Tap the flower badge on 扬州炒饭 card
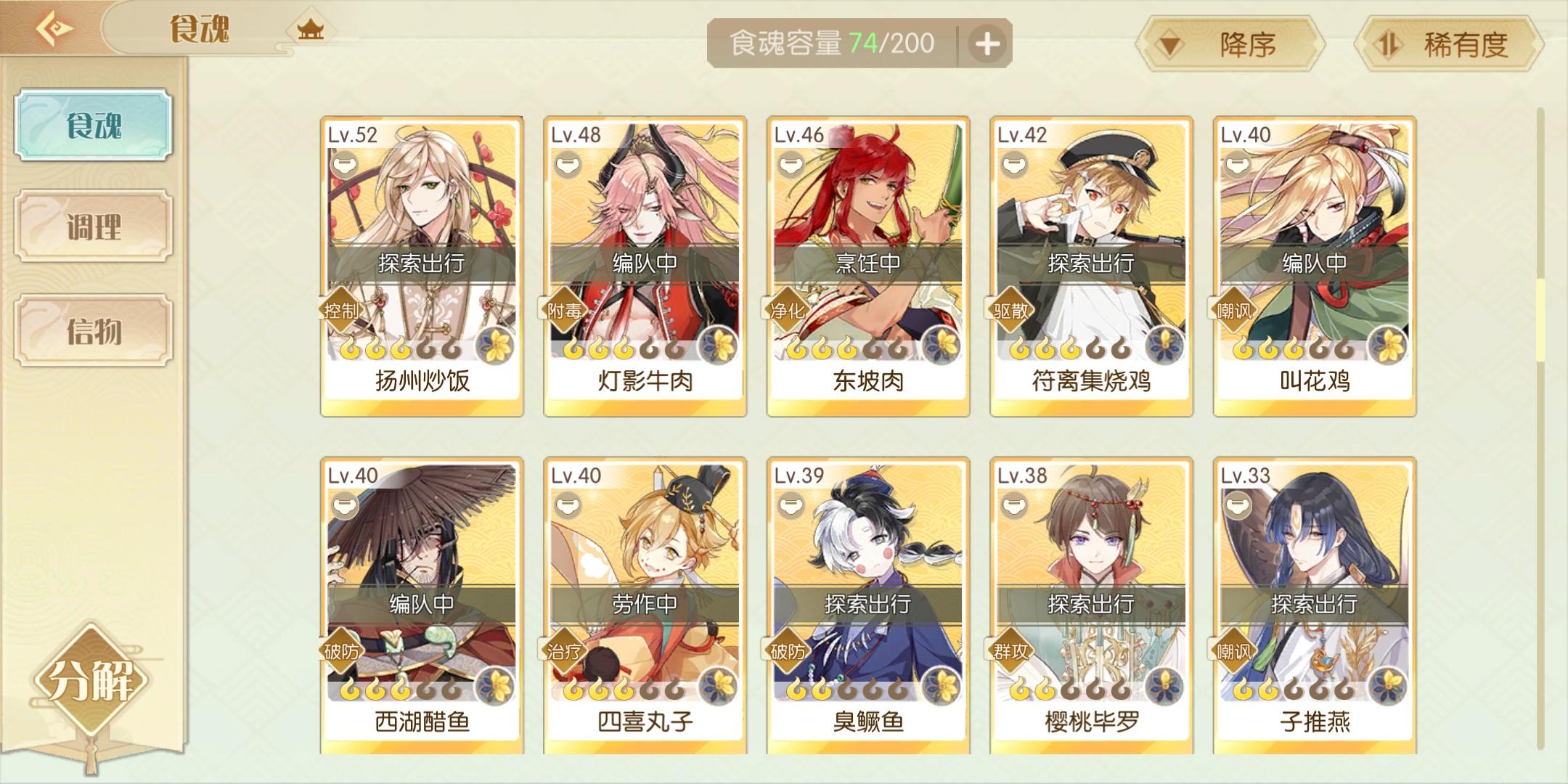 497,344
